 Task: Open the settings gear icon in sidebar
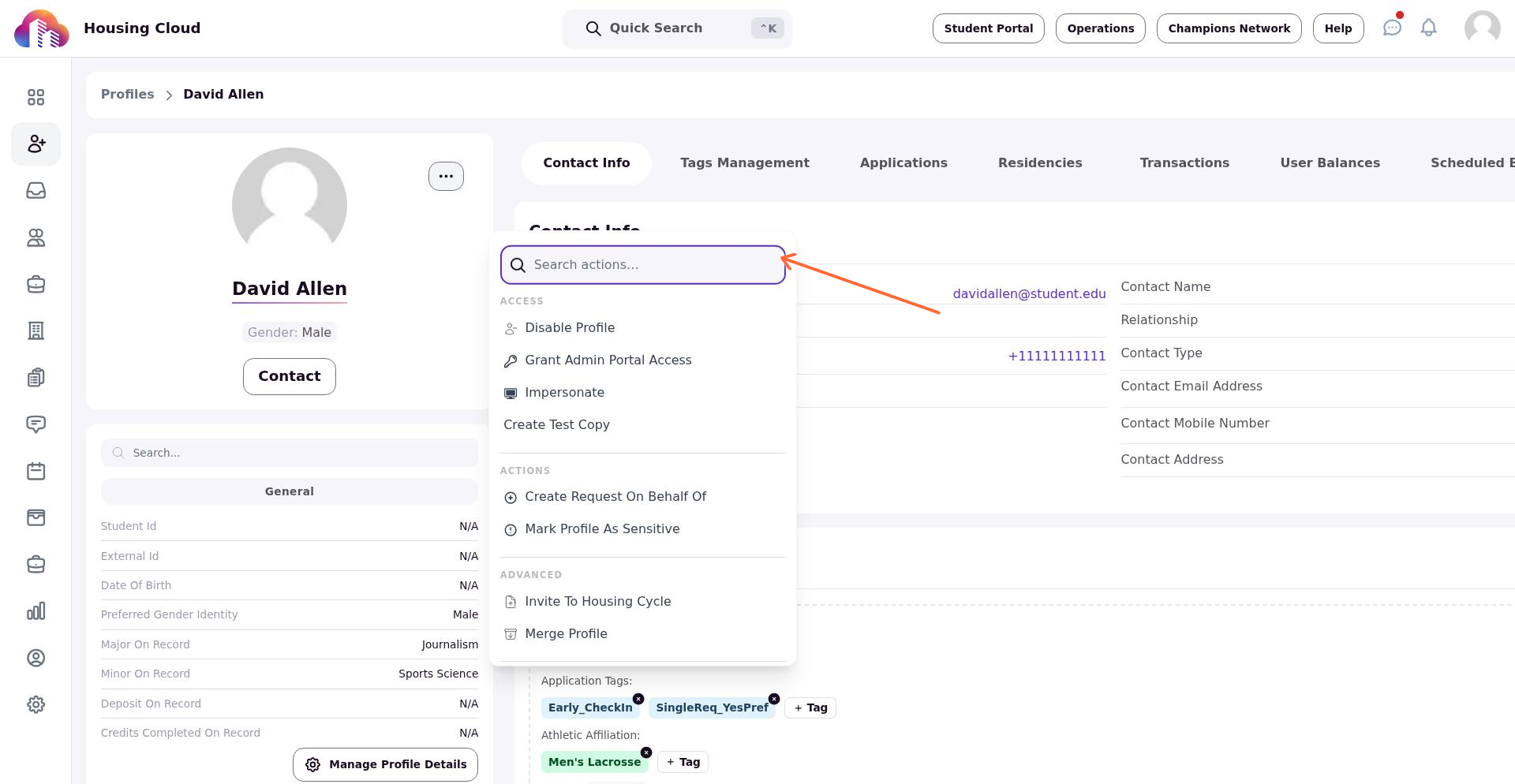[x=36, y=704]
